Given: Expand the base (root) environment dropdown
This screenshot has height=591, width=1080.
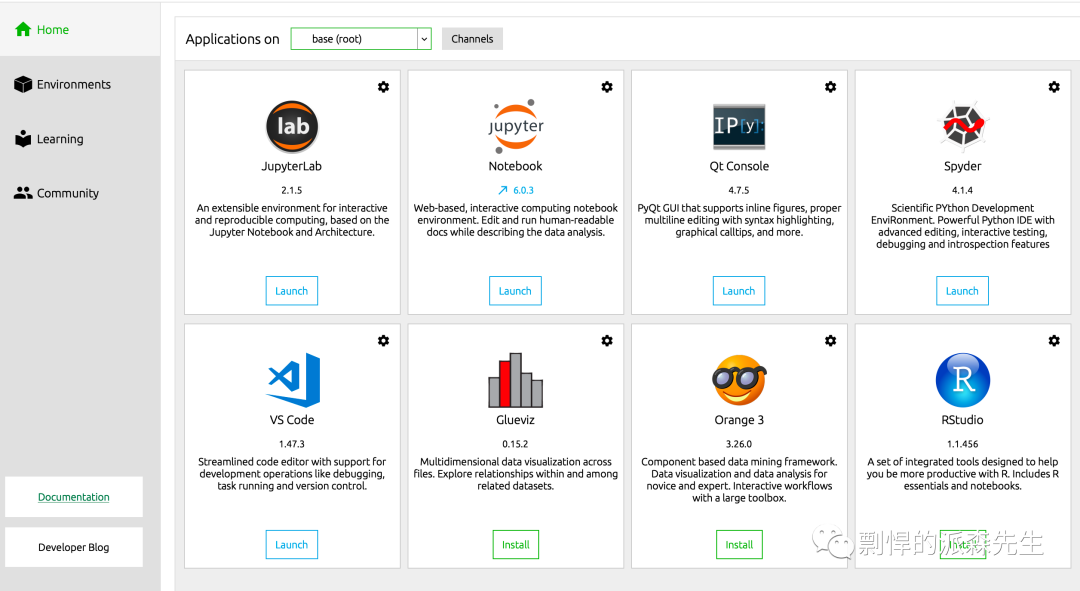Looking at the screenshot, I should tap(424, 39).
